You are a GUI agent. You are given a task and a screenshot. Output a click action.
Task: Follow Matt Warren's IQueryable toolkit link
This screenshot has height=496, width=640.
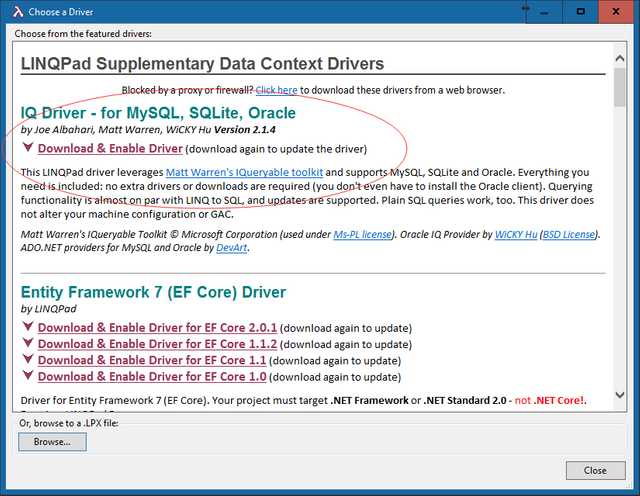(x=244, y=172)
